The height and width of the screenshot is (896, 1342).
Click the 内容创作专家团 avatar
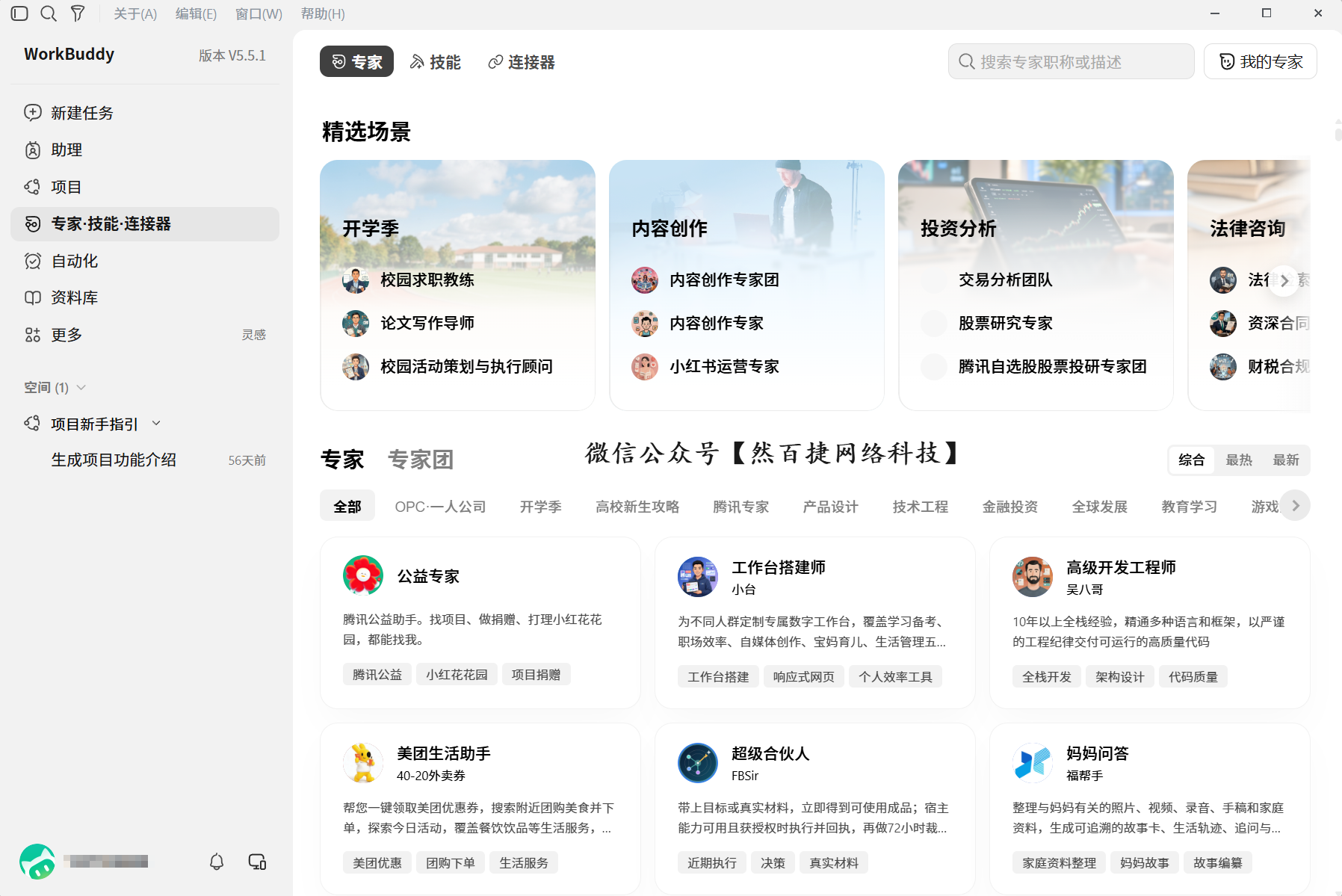pyautogui.click(x=645, y=280)
